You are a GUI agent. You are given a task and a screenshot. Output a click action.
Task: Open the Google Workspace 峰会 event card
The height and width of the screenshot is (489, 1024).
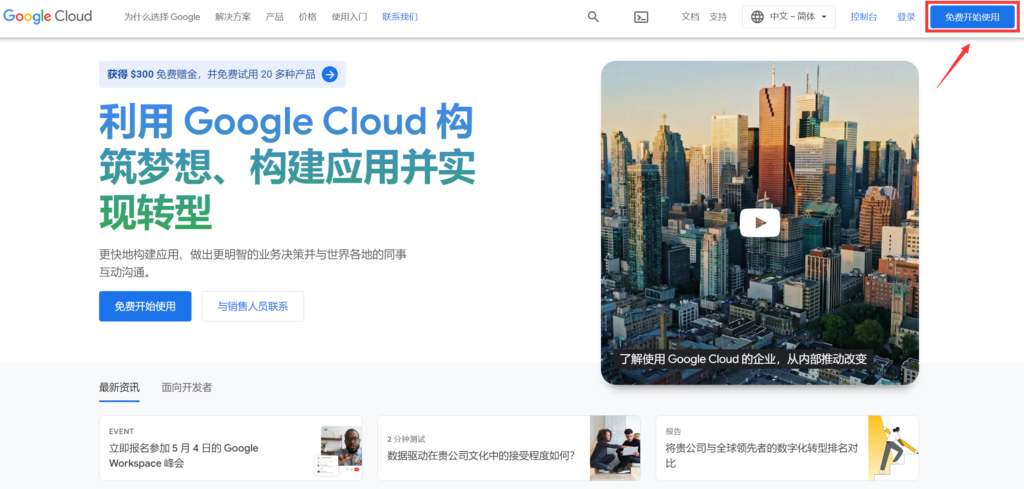(x=231, y=448)
